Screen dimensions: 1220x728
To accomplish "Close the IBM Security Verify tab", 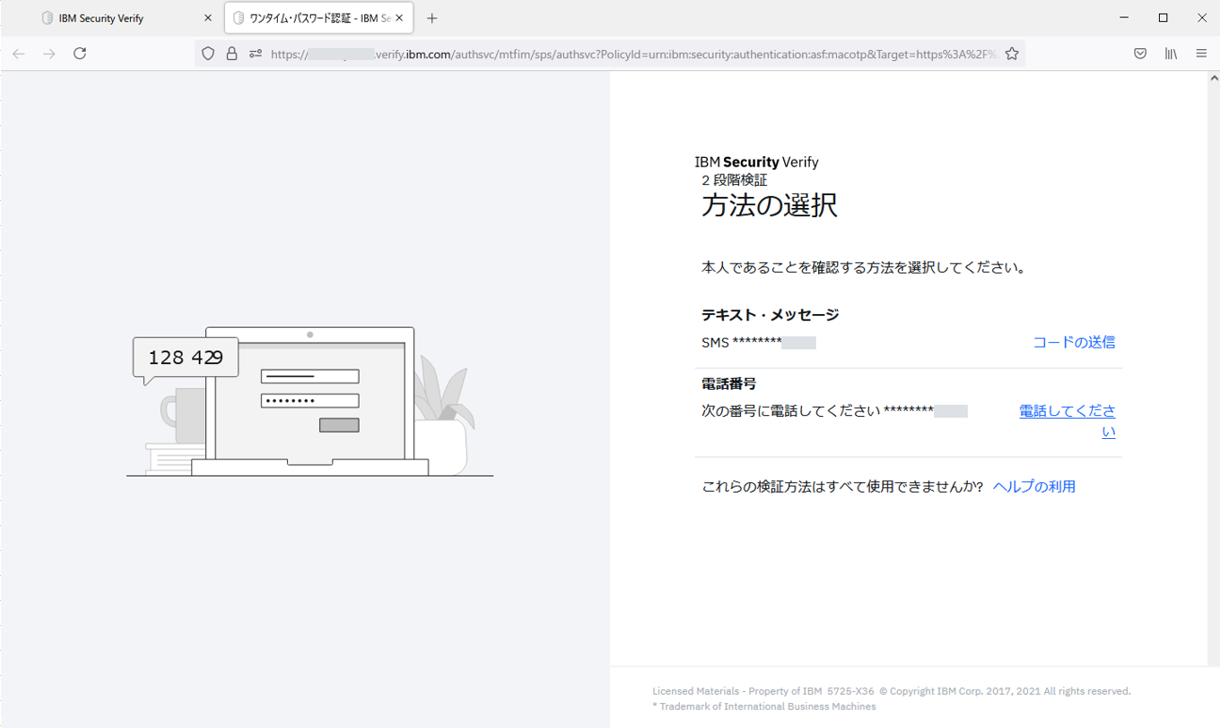I will pos(208,18).
